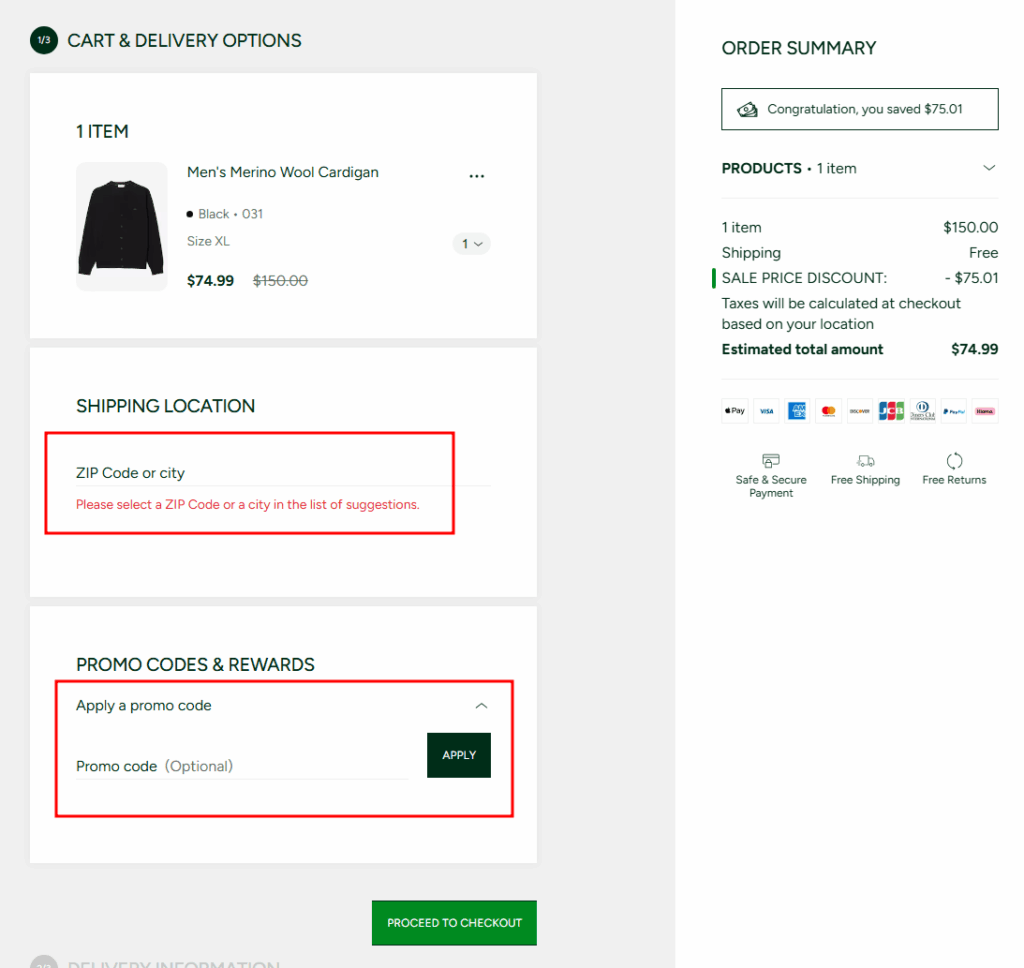Click the PayPal payment icon
The image size is (1024, 968).
coord(953,411)
